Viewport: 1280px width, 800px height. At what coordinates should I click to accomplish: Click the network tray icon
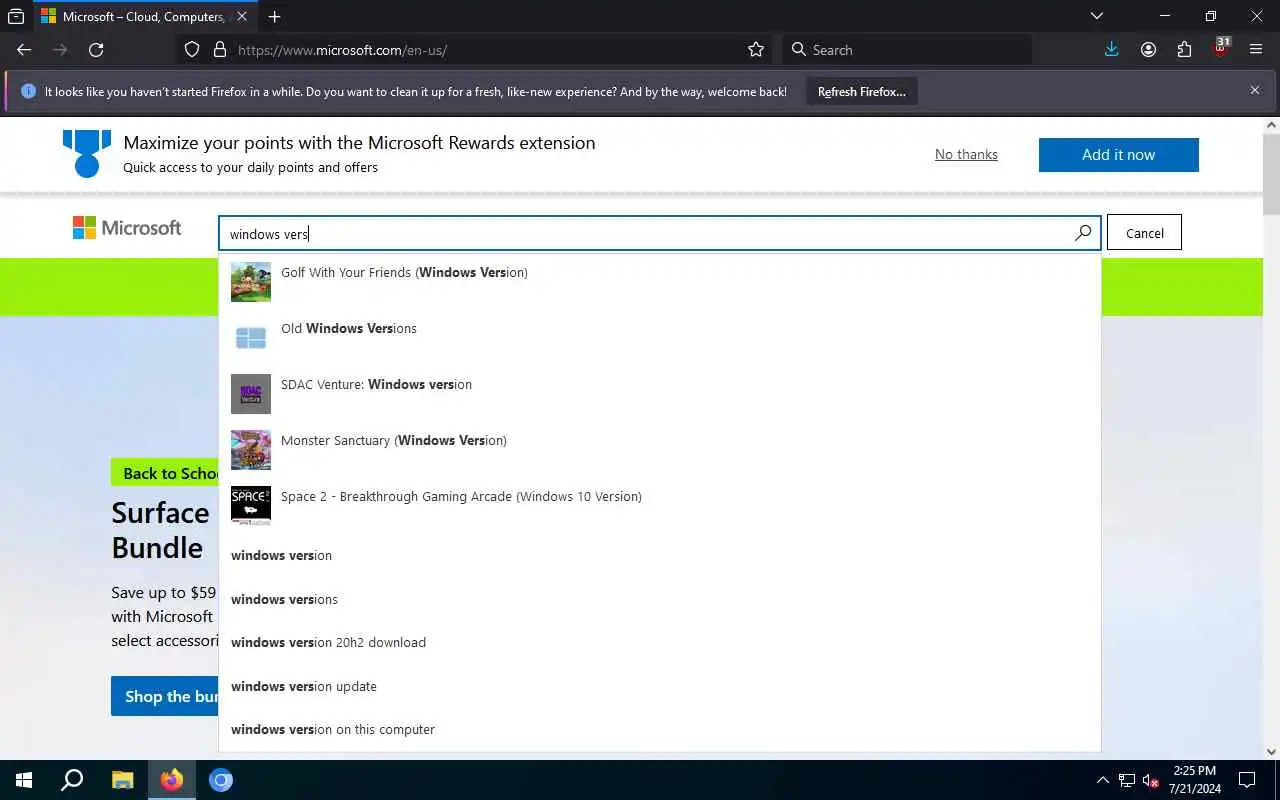[x=1127, y=780]
